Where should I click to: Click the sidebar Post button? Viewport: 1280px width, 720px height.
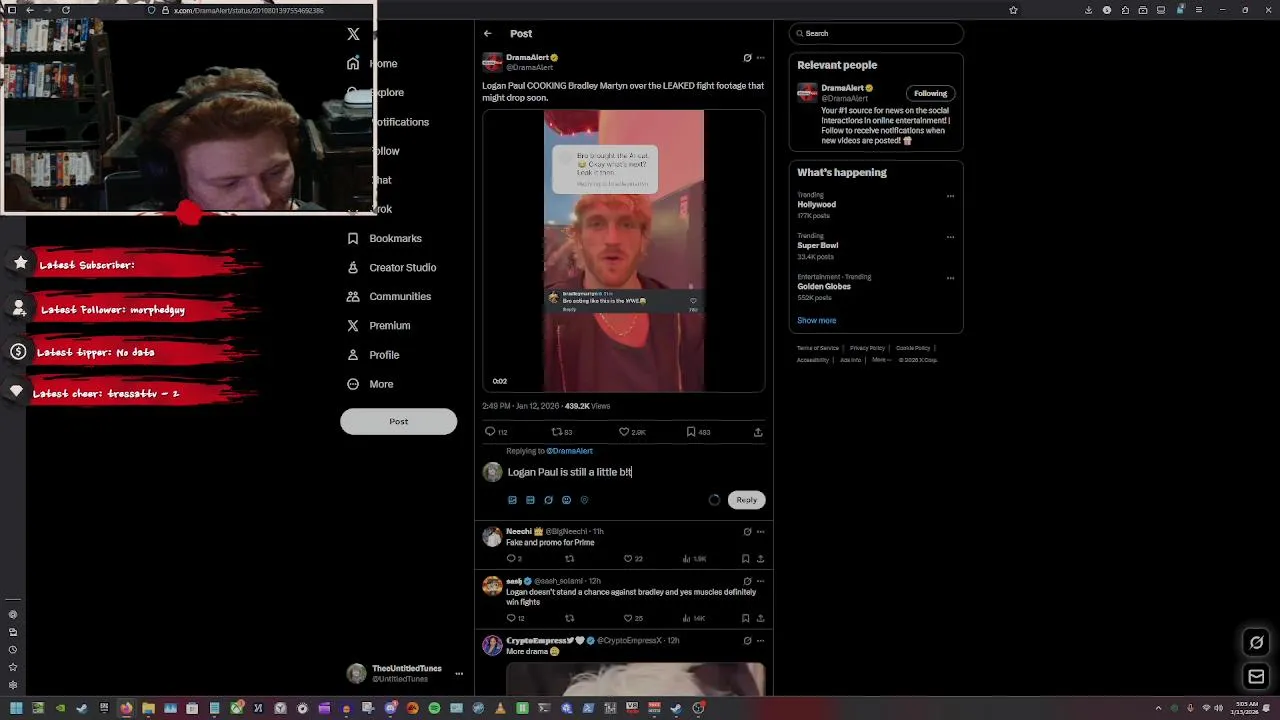point(398,421)
